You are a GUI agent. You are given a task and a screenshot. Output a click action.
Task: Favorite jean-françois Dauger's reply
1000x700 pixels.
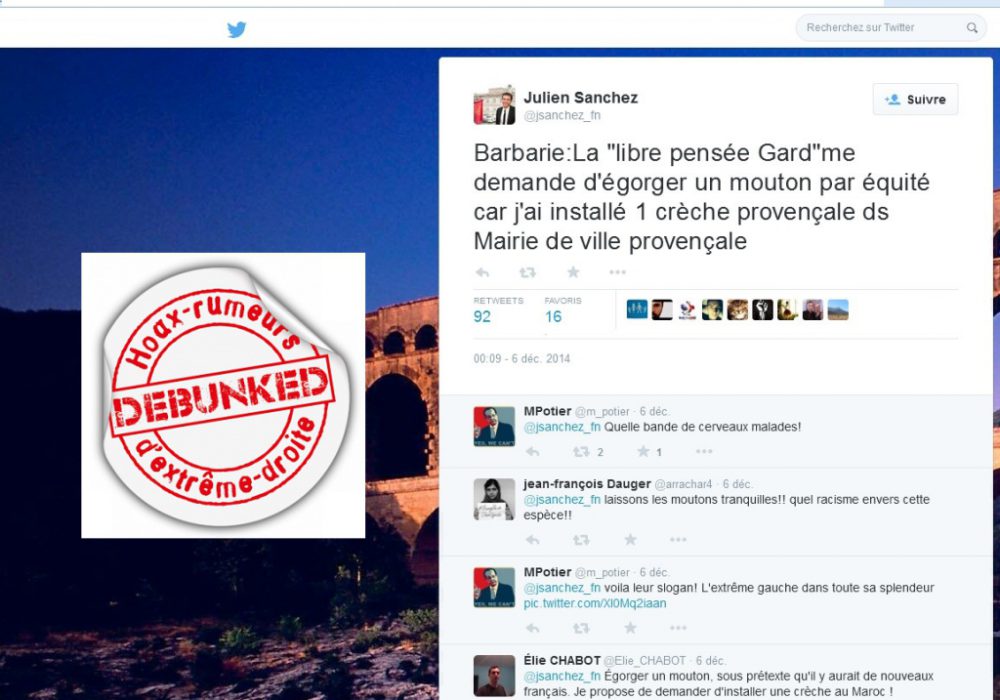pos(630,539)
